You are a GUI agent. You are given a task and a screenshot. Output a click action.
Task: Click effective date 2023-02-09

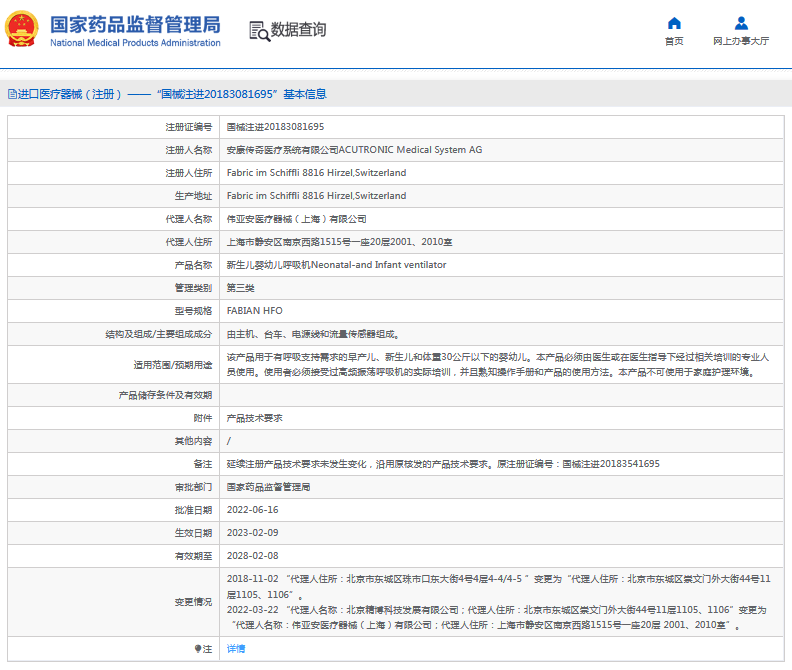[253, 533]
